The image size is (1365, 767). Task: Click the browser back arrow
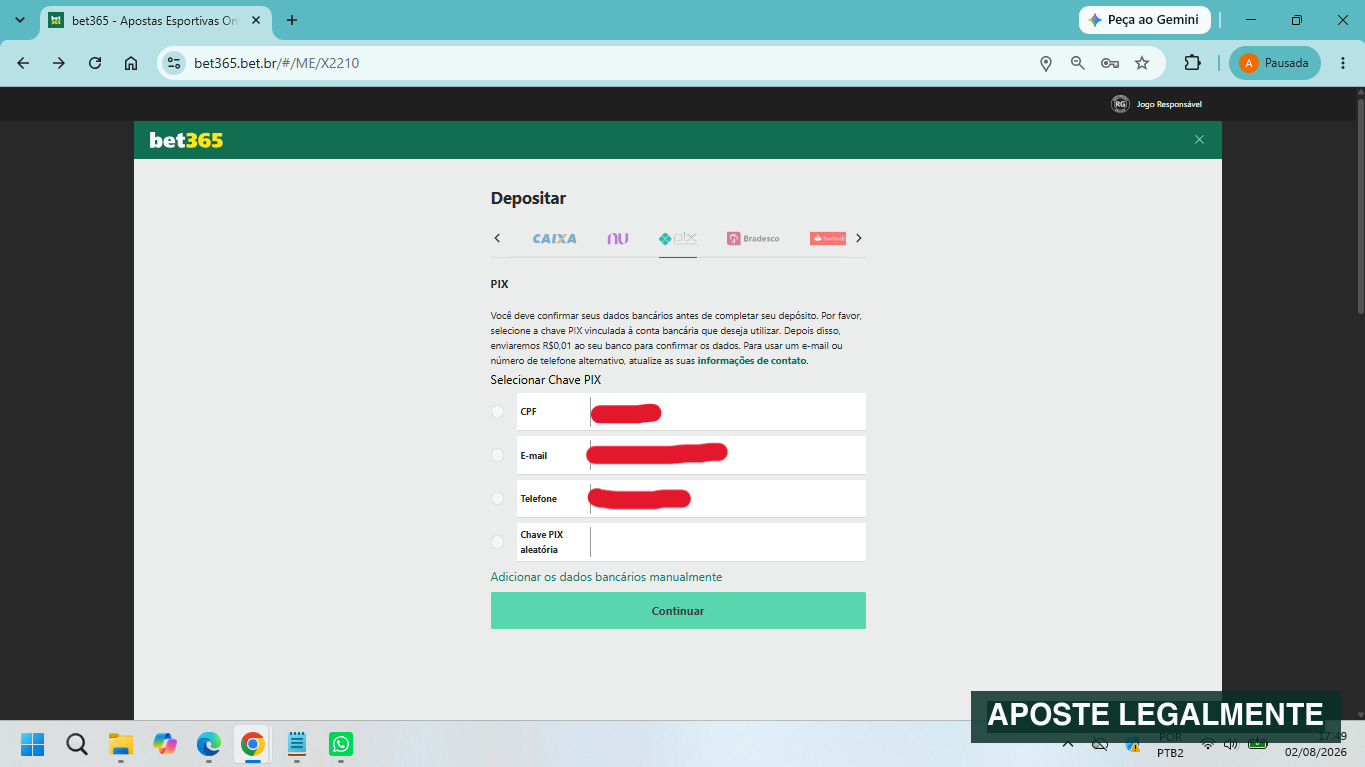click(x=23, y=63)
